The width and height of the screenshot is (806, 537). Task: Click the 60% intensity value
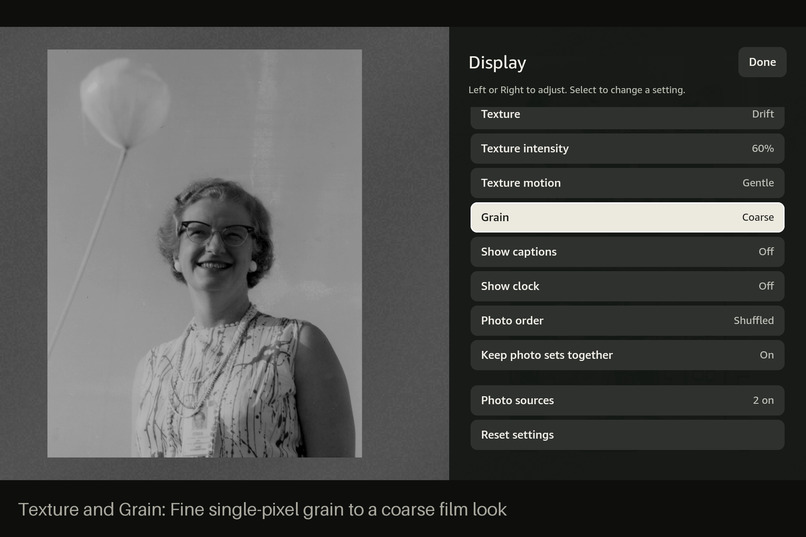(762, 149)
